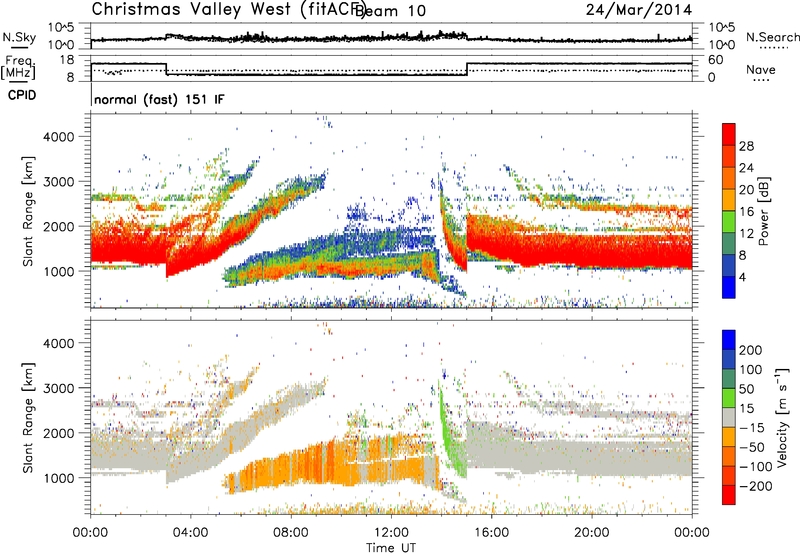Click the '60' tick on Nave axis
The width and height of the screenshot is (800, 554).
(x=716, y=60)
